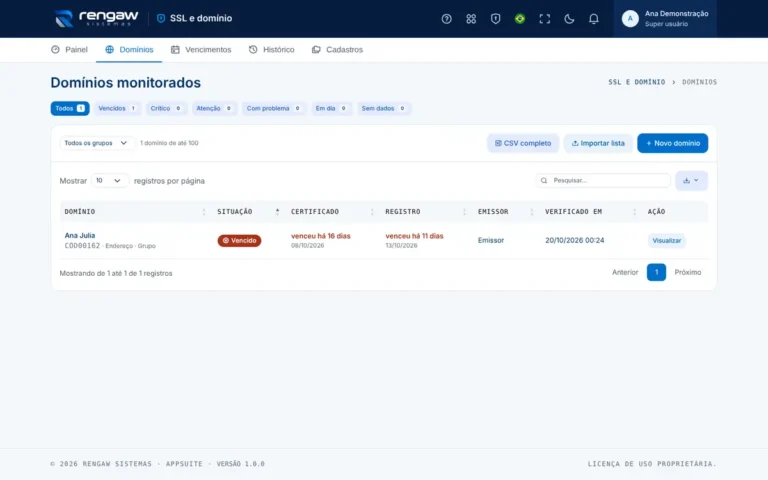This screenshot has width=768, height=480.
Task: Export with the CSV completo button
Action: point(523,143)
